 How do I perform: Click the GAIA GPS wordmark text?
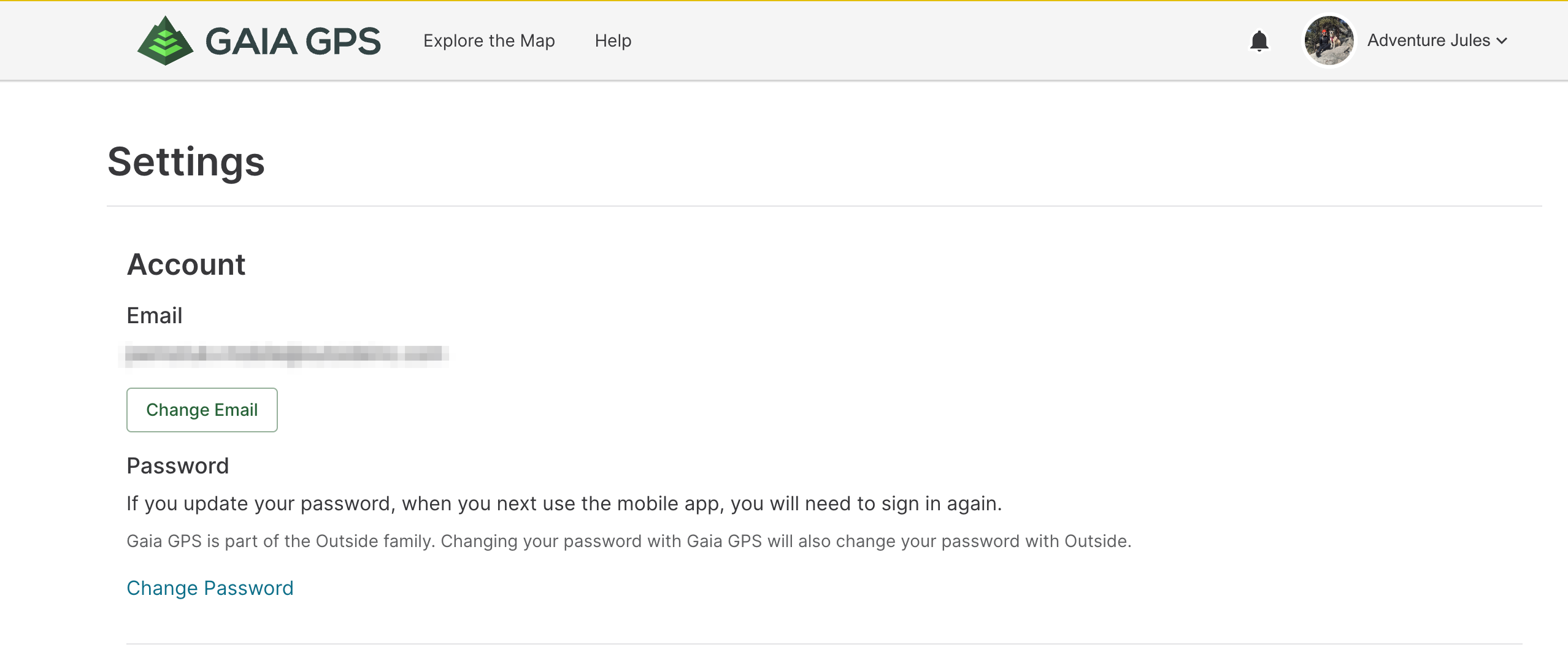click(293, 42)
